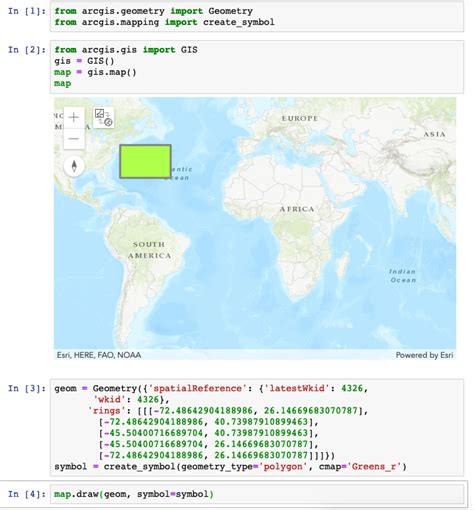The image size is (474, 510).
Task: Click the Indian Ocean label on the map
Action: click(x=403, y=276)
